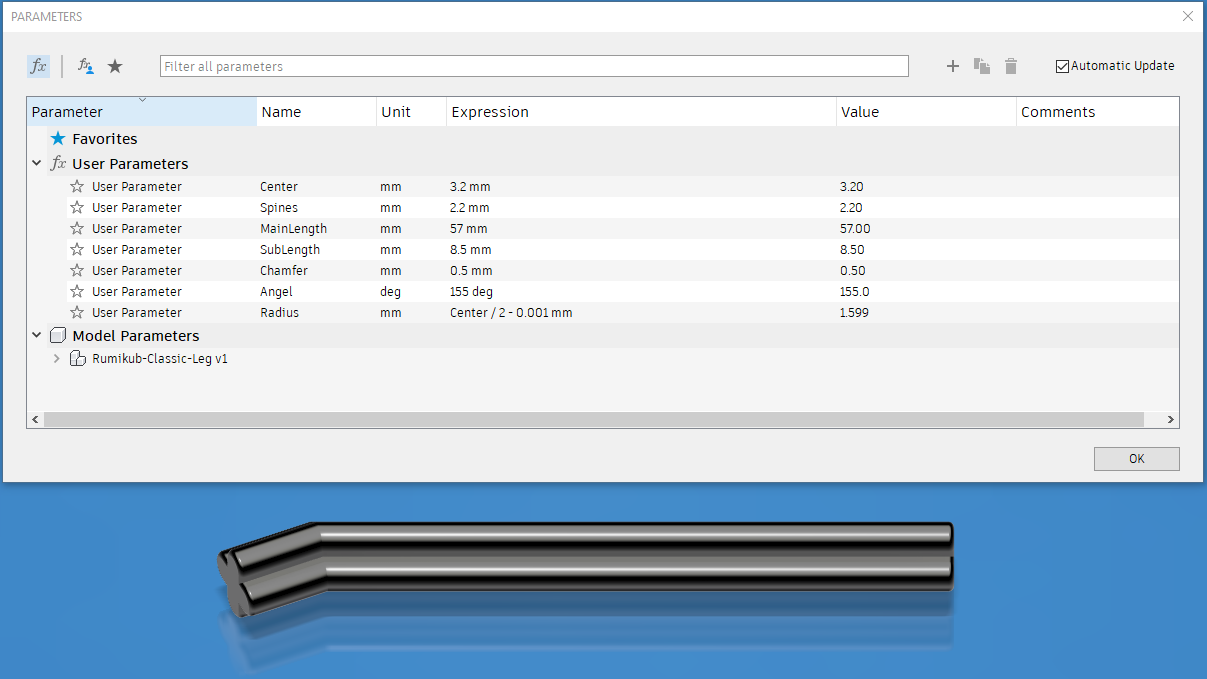Mark MainLength parameter as favorite
The width and height of the screenshot is (1207, 679).
click(77, 229)
